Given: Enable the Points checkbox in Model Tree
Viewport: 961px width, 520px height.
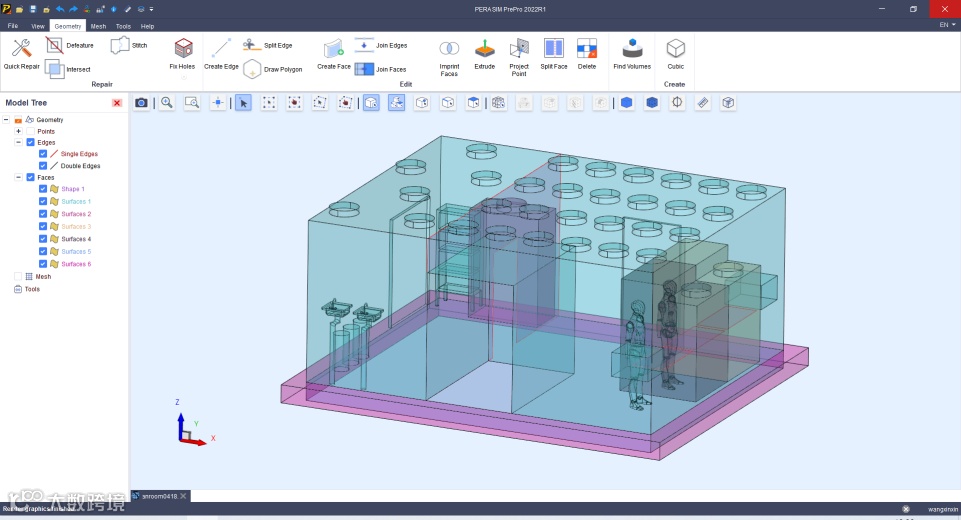Looking at the screenshot, I should 30,131.
